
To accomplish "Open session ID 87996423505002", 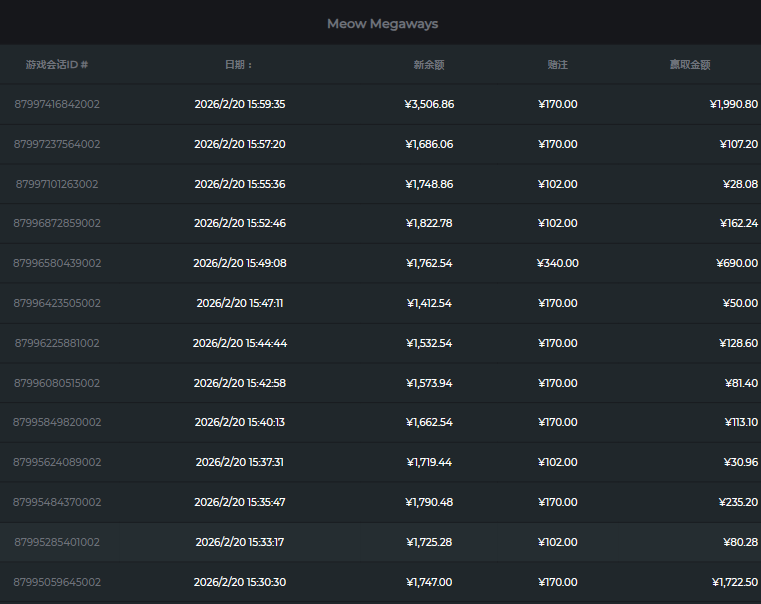I will pyautogui.click(x=57, y=303).
